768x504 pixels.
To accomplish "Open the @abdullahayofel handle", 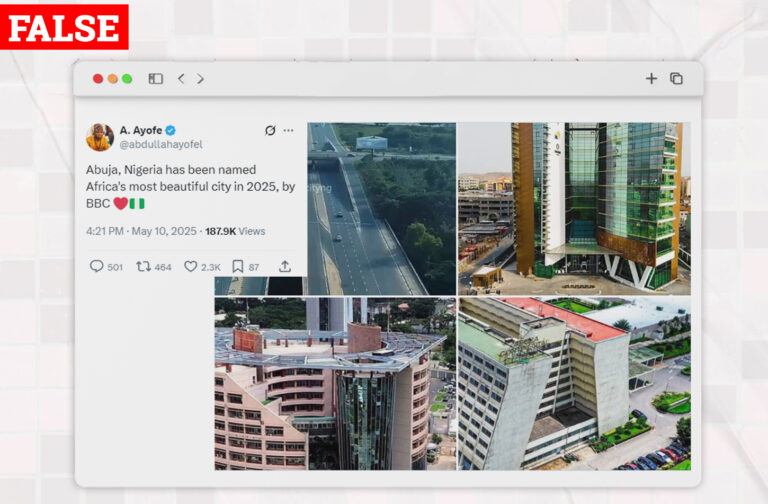I will [x=161, y=144].
